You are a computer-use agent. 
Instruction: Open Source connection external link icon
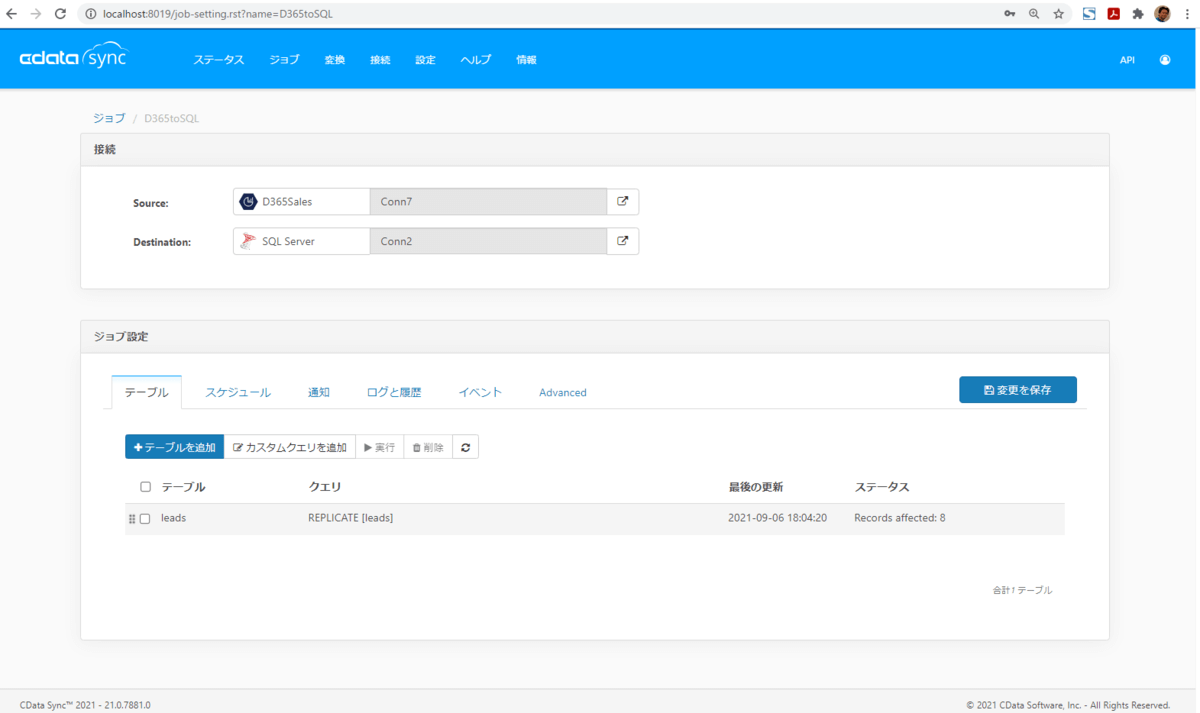tap(622, 202)
